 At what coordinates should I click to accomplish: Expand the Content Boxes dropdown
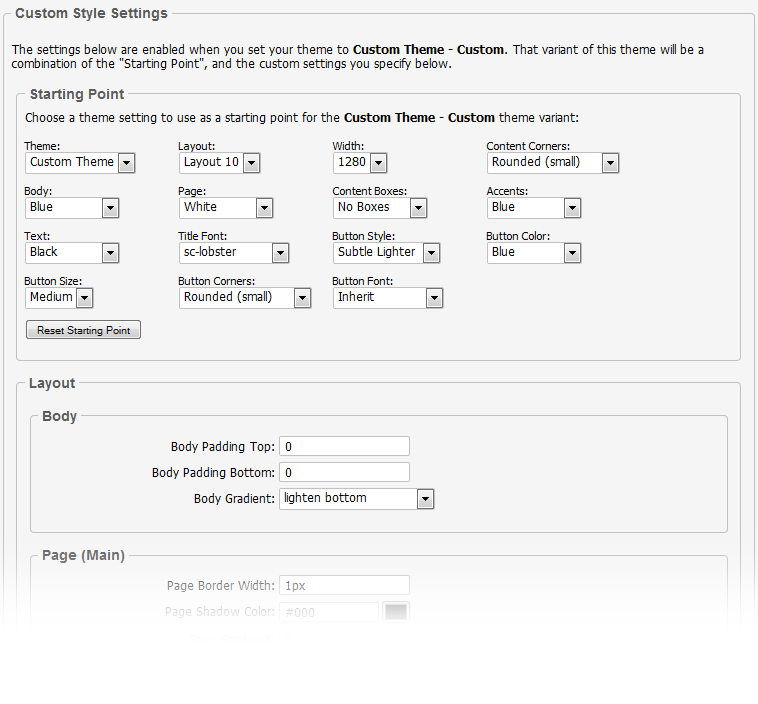pos(380,207)
